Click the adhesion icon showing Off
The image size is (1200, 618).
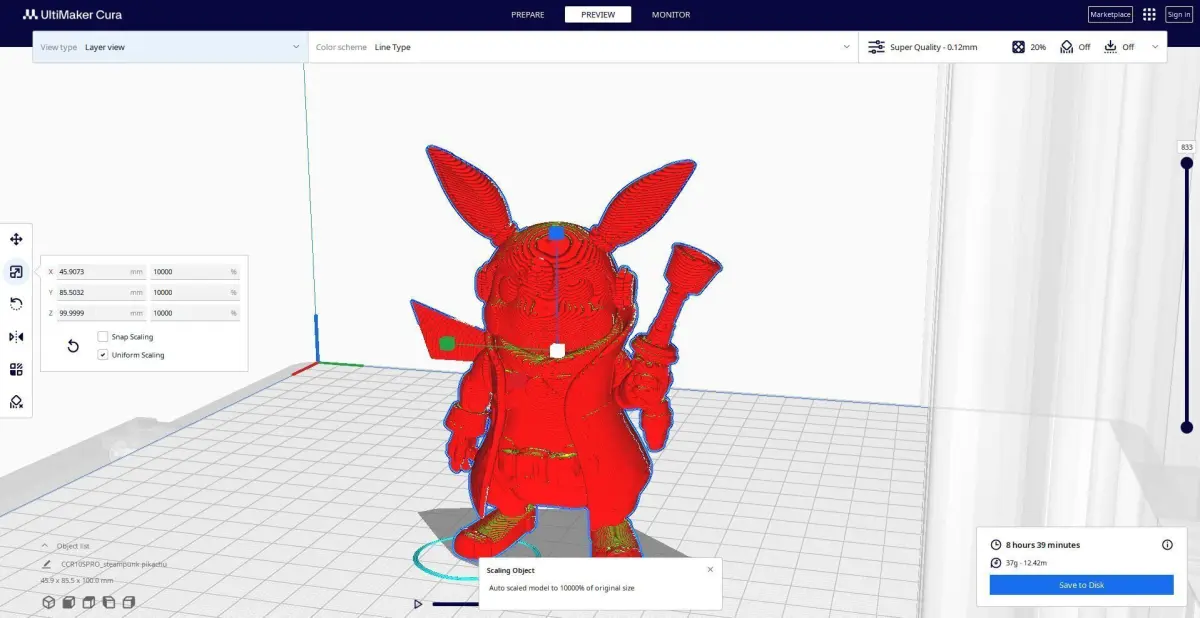click(1110, 47)
